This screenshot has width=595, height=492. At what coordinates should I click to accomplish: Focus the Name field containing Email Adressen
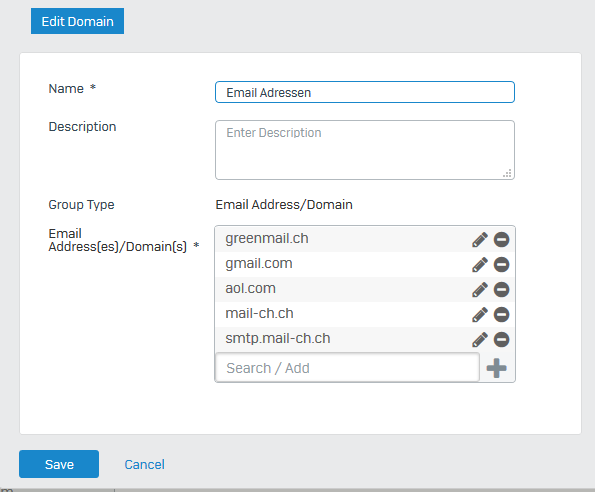(365, 92)
